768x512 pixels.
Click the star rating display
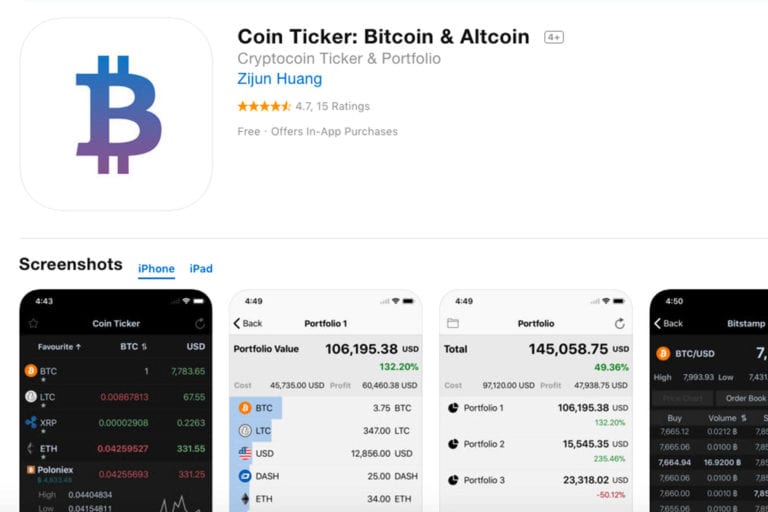[264, 106]
